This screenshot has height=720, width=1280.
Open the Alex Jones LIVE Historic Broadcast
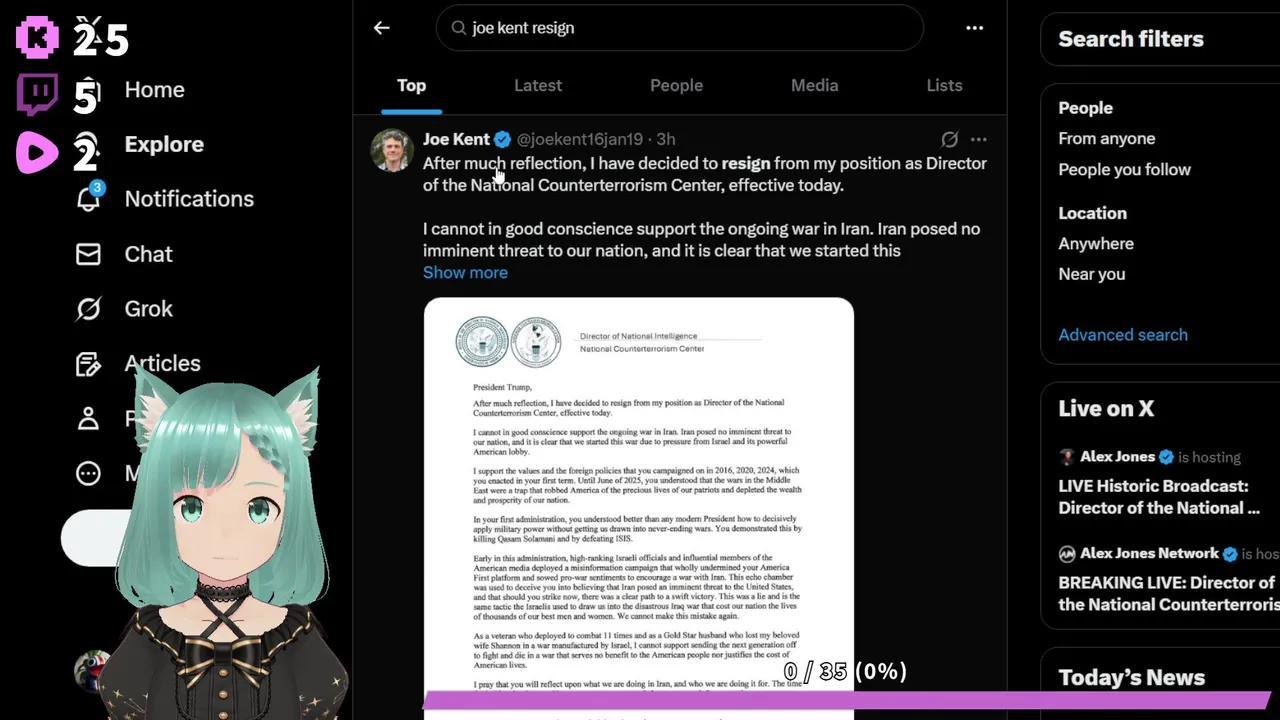(1160, 497)
